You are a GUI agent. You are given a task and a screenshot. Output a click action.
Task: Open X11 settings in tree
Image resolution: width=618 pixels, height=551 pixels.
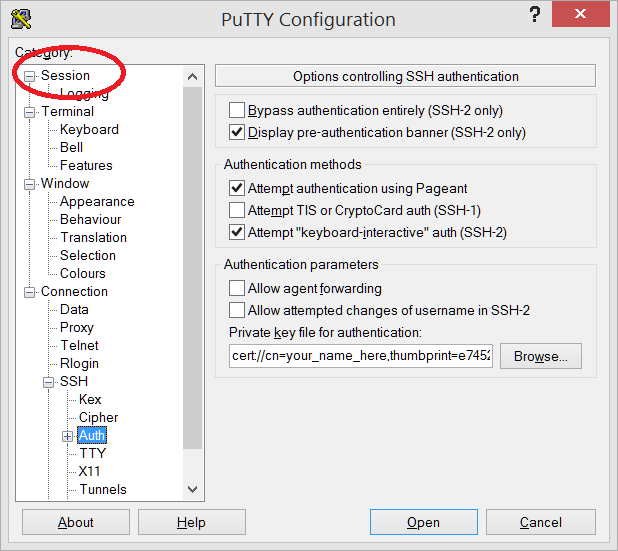point(89,472)
